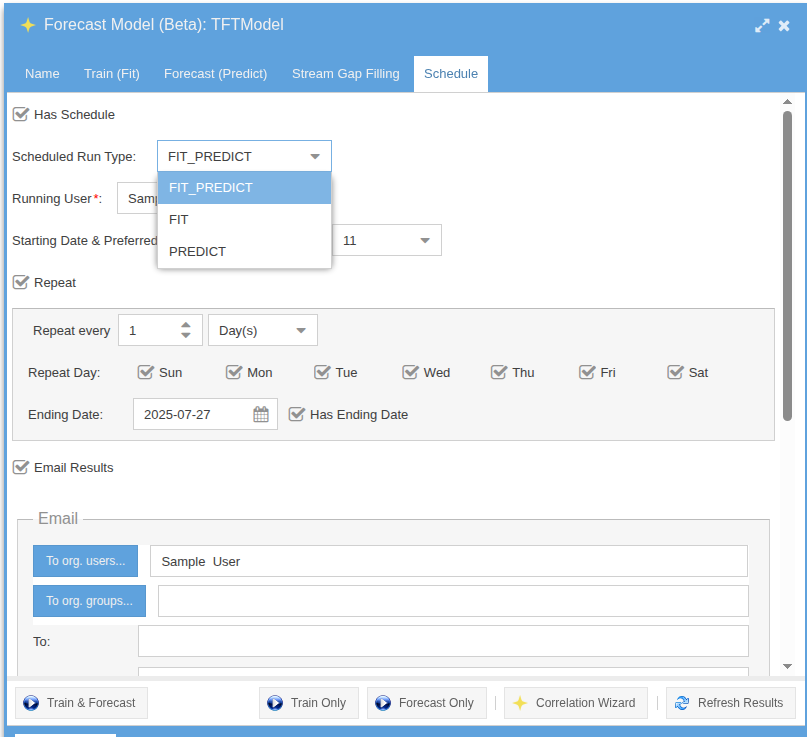Click the scrollbar up arrow
The width and height of the screenshot is (807, 737).
pyautogui.click(x=787, y=101)
